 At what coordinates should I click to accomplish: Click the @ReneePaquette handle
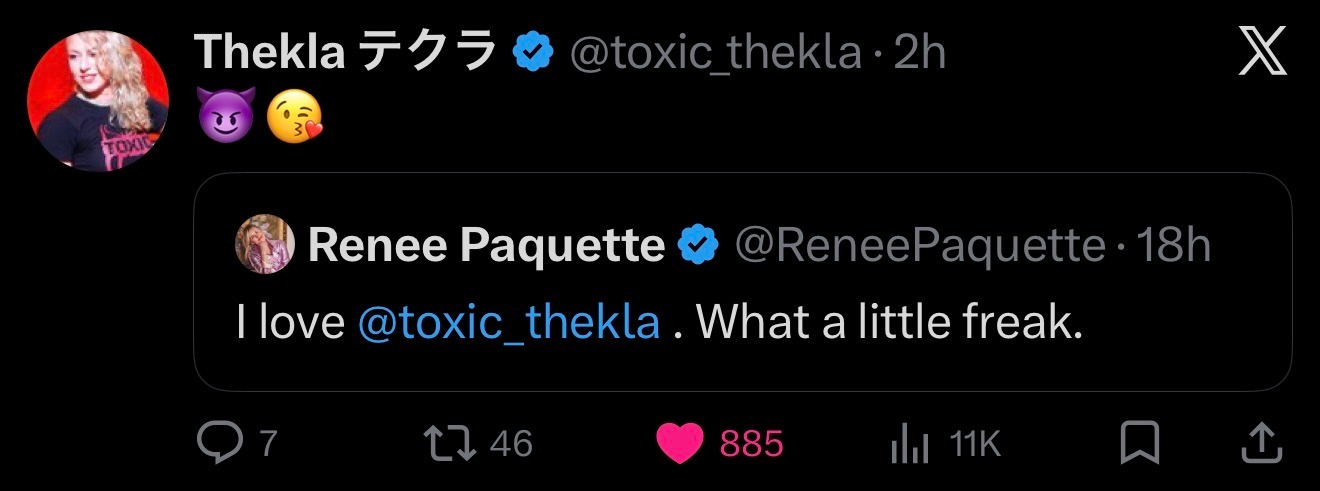(x=920, y=245)
